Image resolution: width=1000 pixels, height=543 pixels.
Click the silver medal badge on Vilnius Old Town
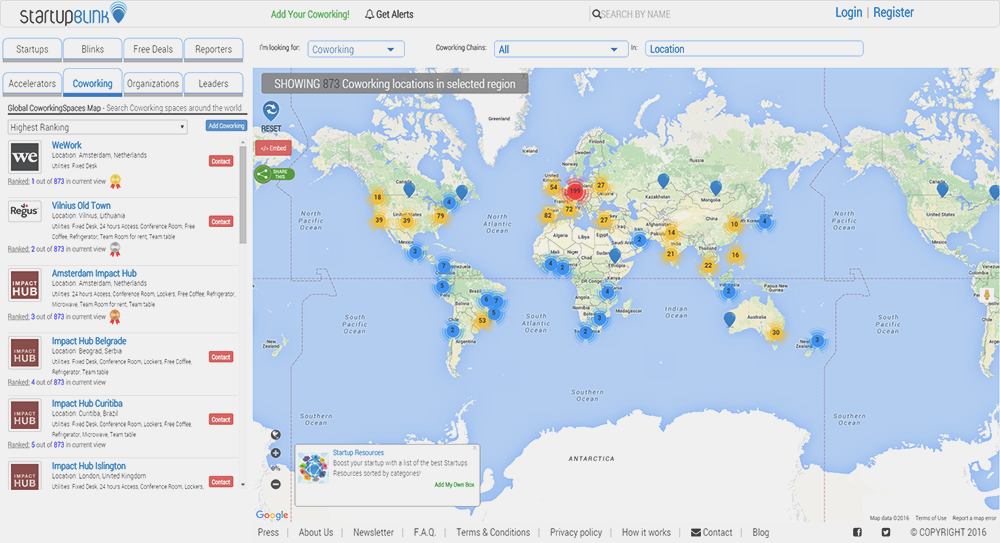pos(115,249)
